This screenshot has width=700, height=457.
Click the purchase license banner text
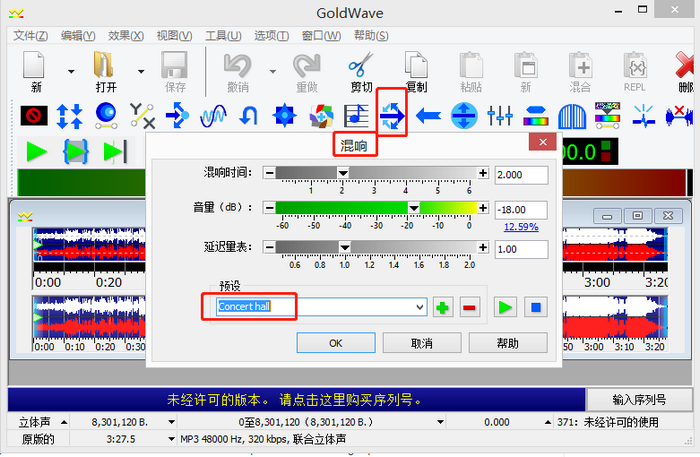[295, 399]
